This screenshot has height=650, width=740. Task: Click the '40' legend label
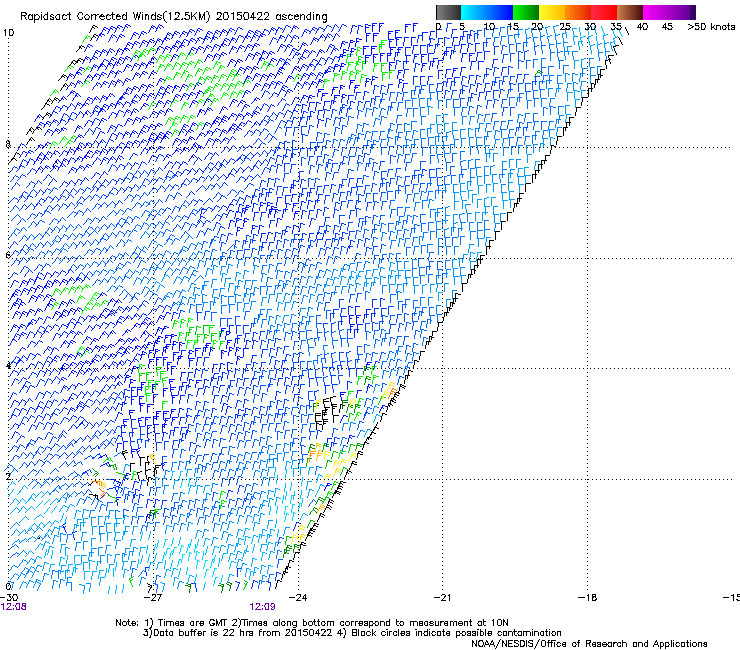pyautogui.click(x=642, y=27)
